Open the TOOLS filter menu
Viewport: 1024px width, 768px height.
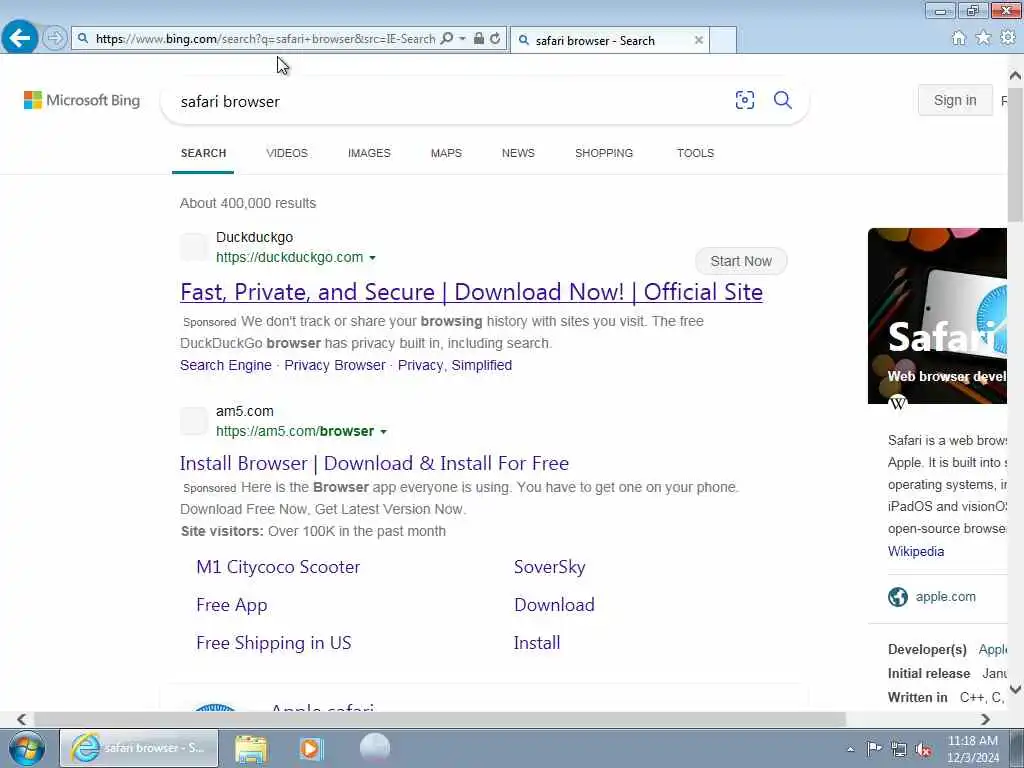point(695,153)
